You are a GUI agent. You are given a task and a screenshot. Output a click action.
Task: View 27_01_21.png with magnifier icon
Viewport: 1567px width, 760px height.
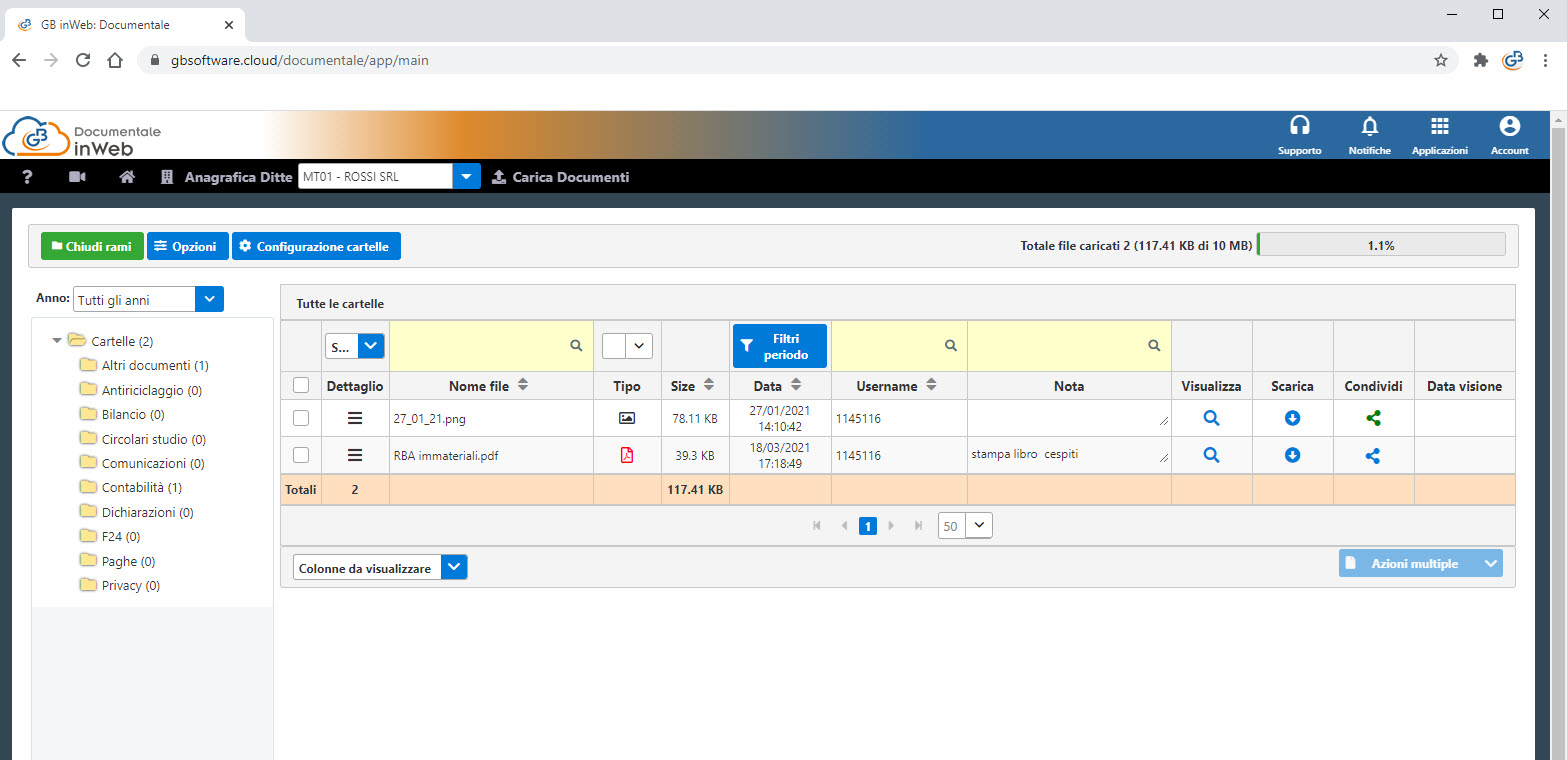1211,419
